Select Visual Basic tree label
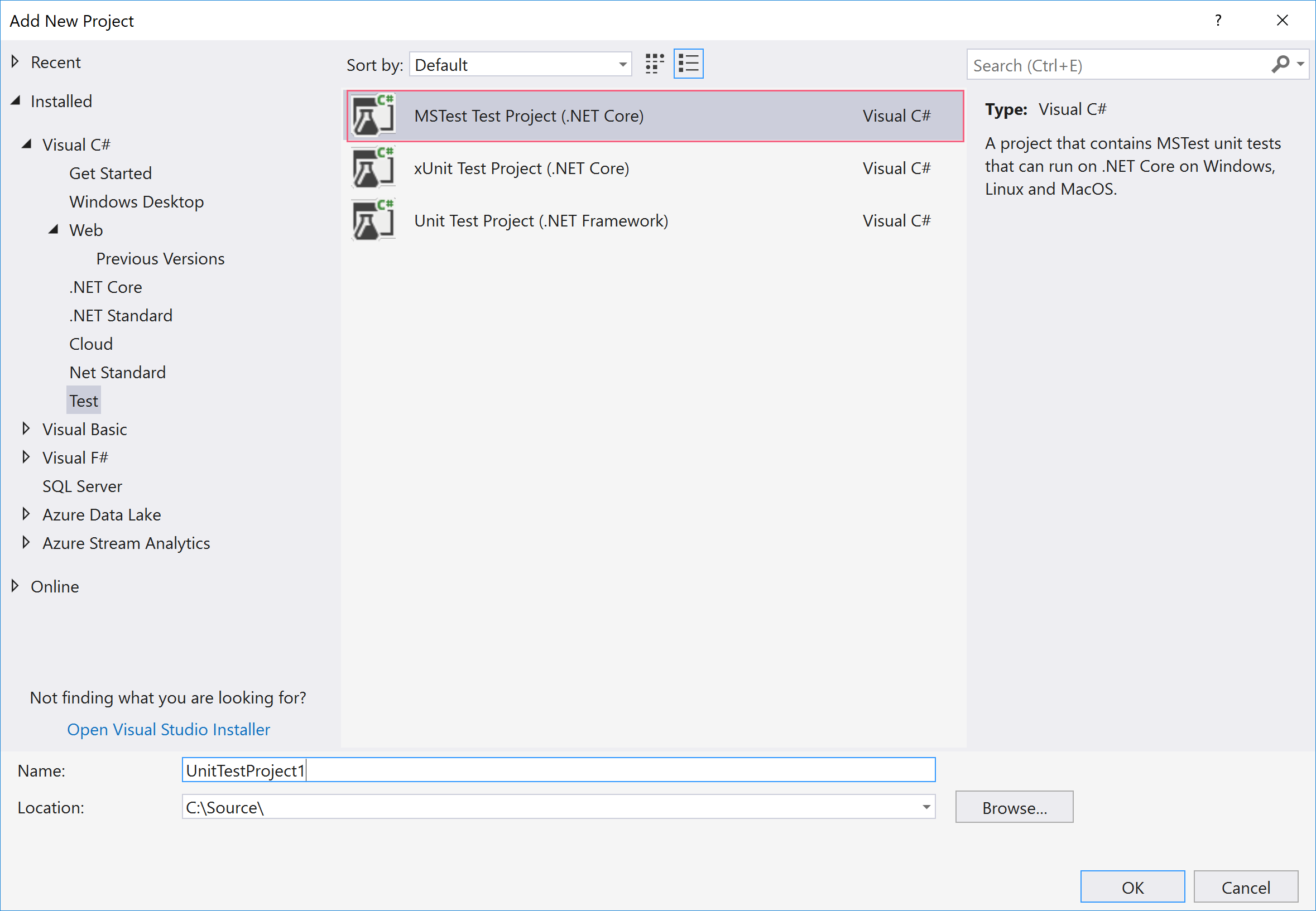Viewport: 1316px width, 911px height. pyautogui.click(x=84, y=429)
